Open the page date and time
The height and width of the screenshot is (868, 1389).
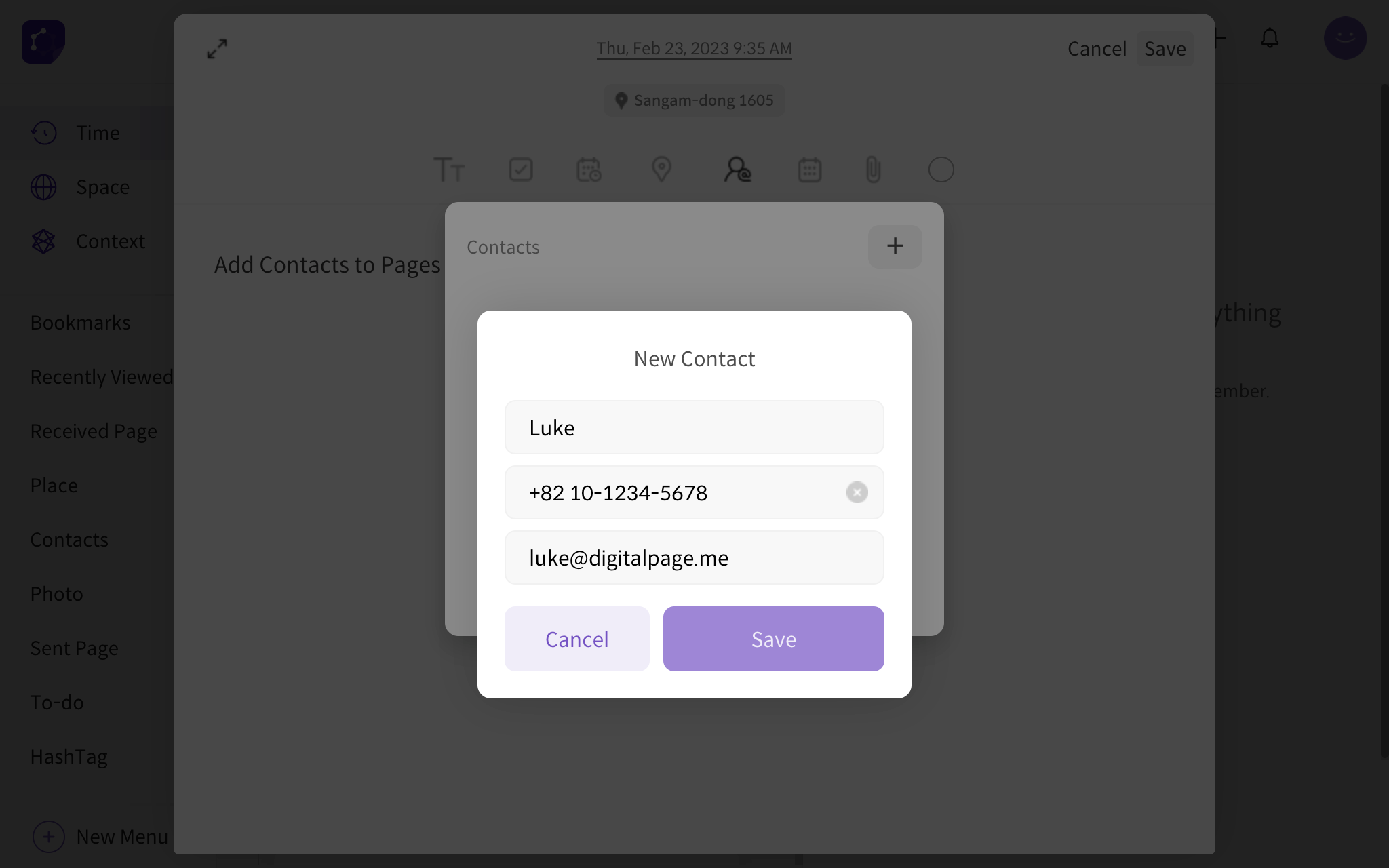pos(694,48)
